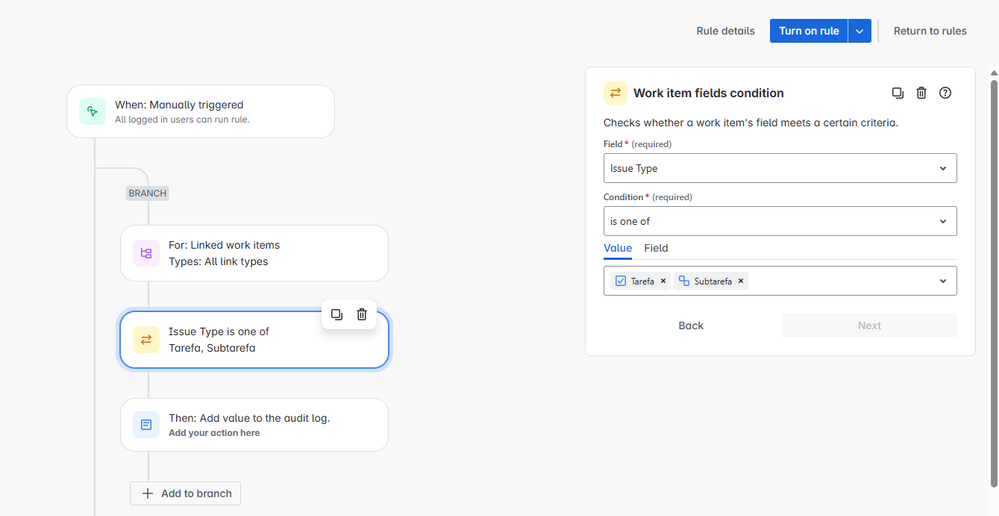The image size is (999, 516).
Task: Click the Turn on rule button
Action: pyautogui.click(x=809, y=31)
